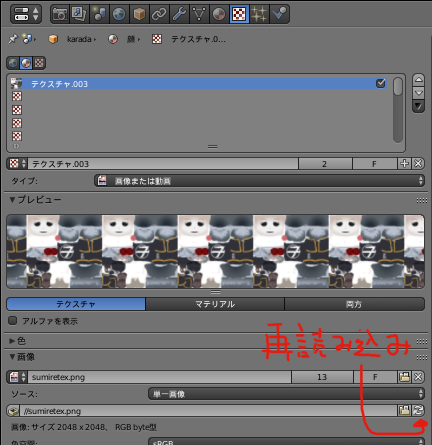
Task: Toggle fake user F for テクスチャ.003
Action: [374, 164]
